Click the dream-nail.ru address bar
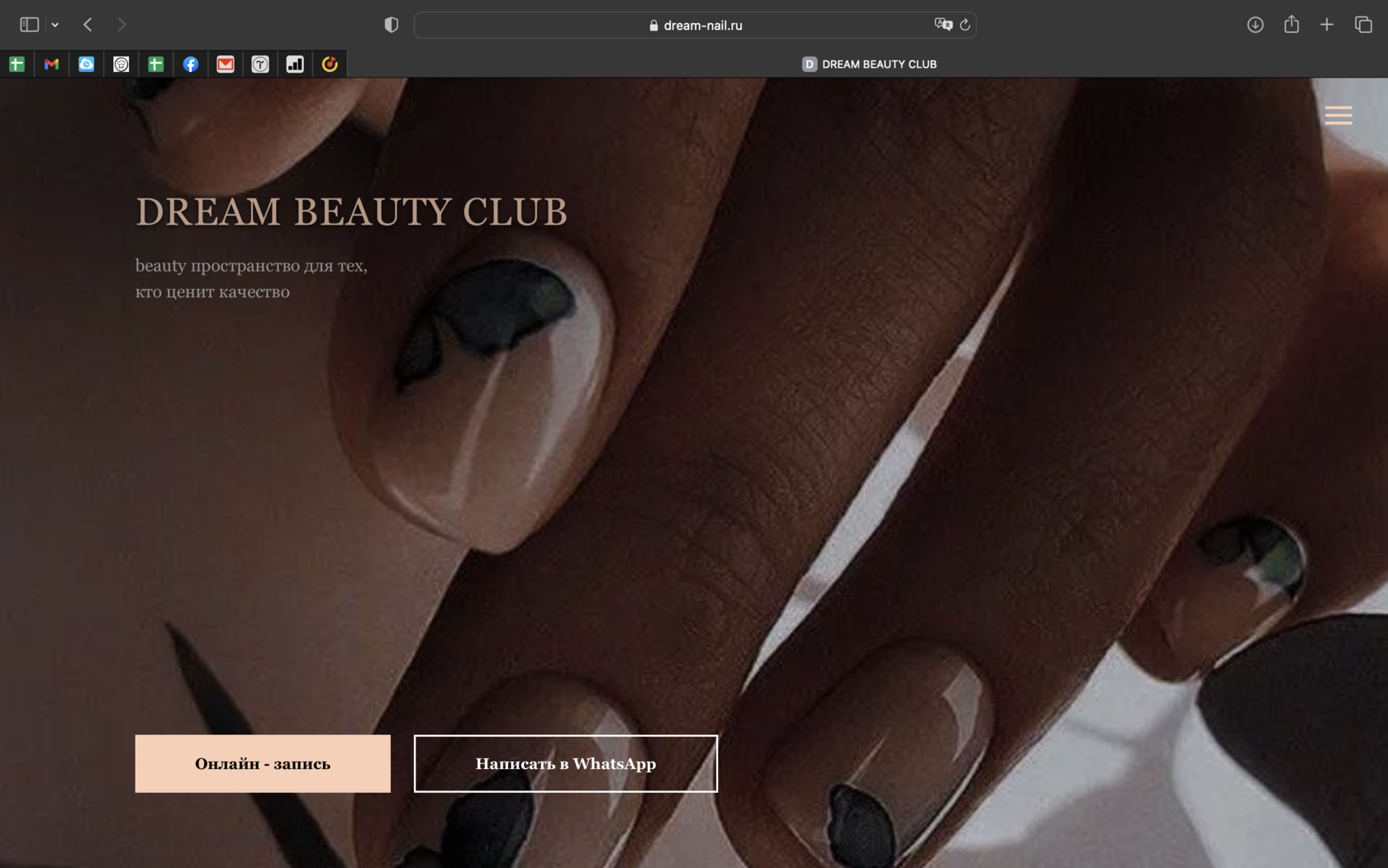1388x868 pixels. coord(695,25)
